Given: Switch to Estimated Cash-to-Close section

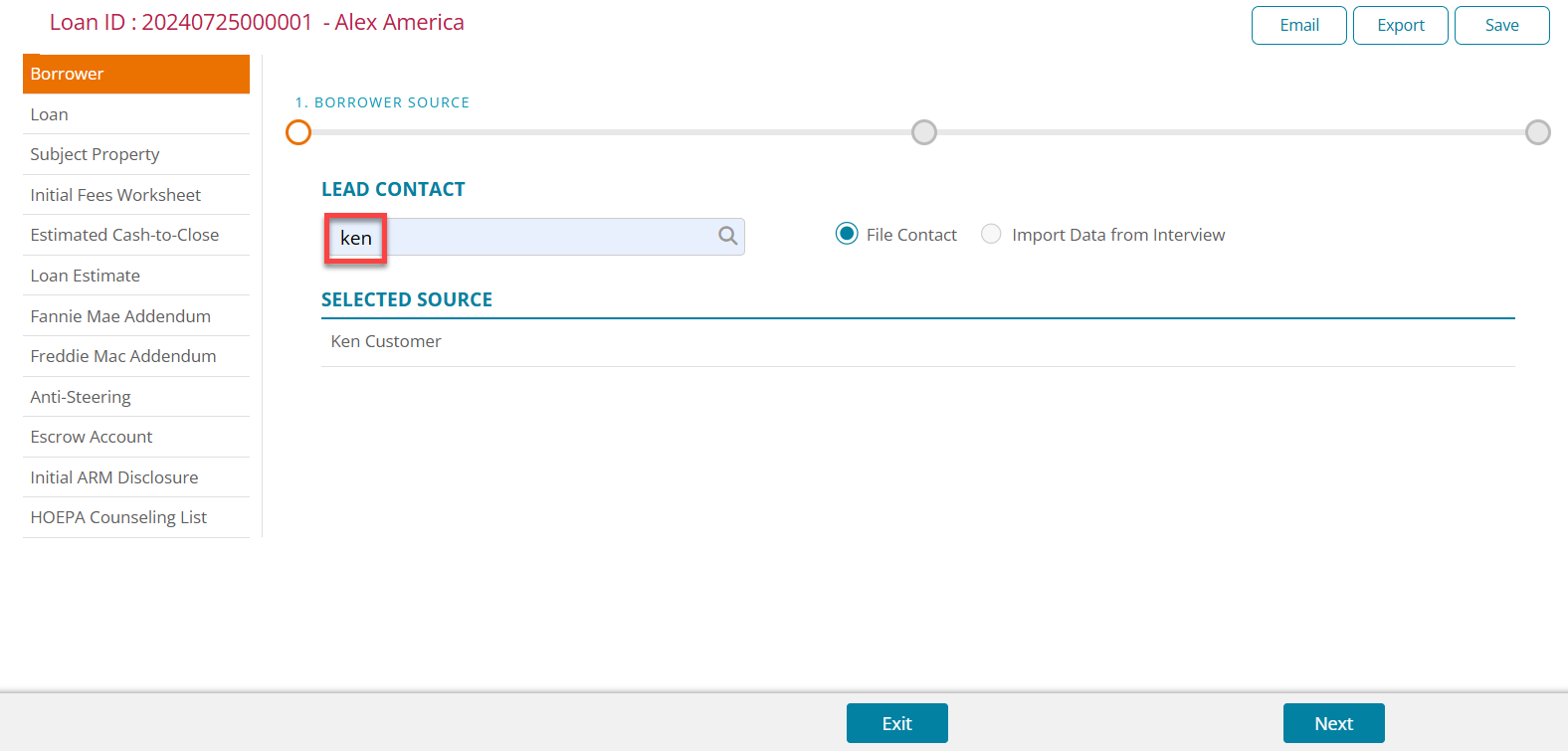Looking at the screenshot, I should pyautogui.click(x=124, y=235).
